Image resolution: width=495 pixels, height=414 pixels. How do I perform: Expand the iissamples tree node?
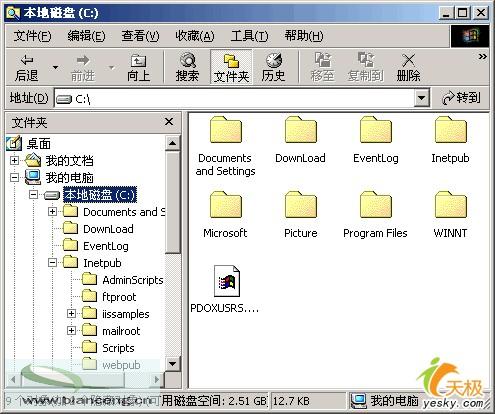pyautogui.click(x=71, y=314)
